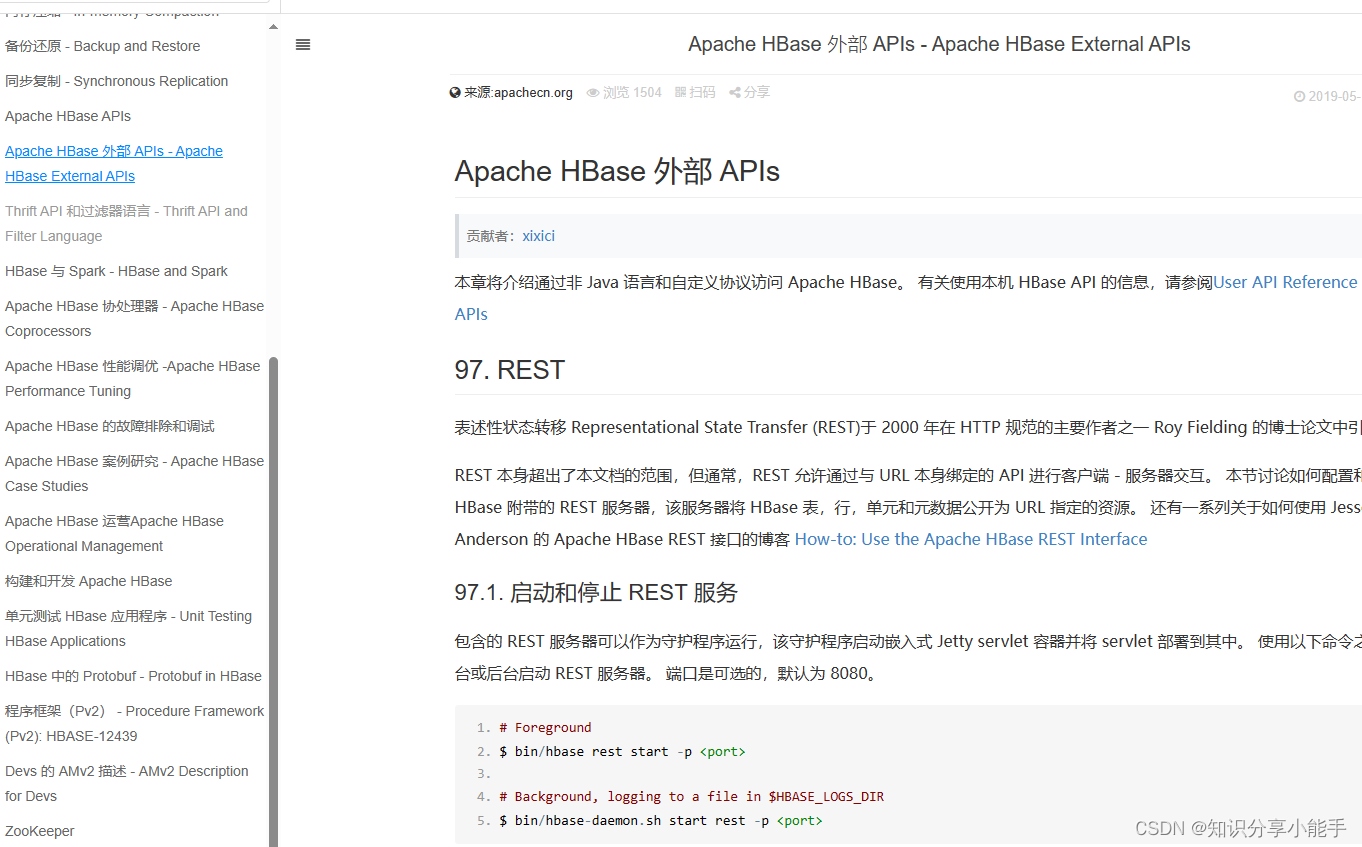Open Apache HBase Case Studies entry
Screen dimensions: 1362x847
(x=134, y=473)
